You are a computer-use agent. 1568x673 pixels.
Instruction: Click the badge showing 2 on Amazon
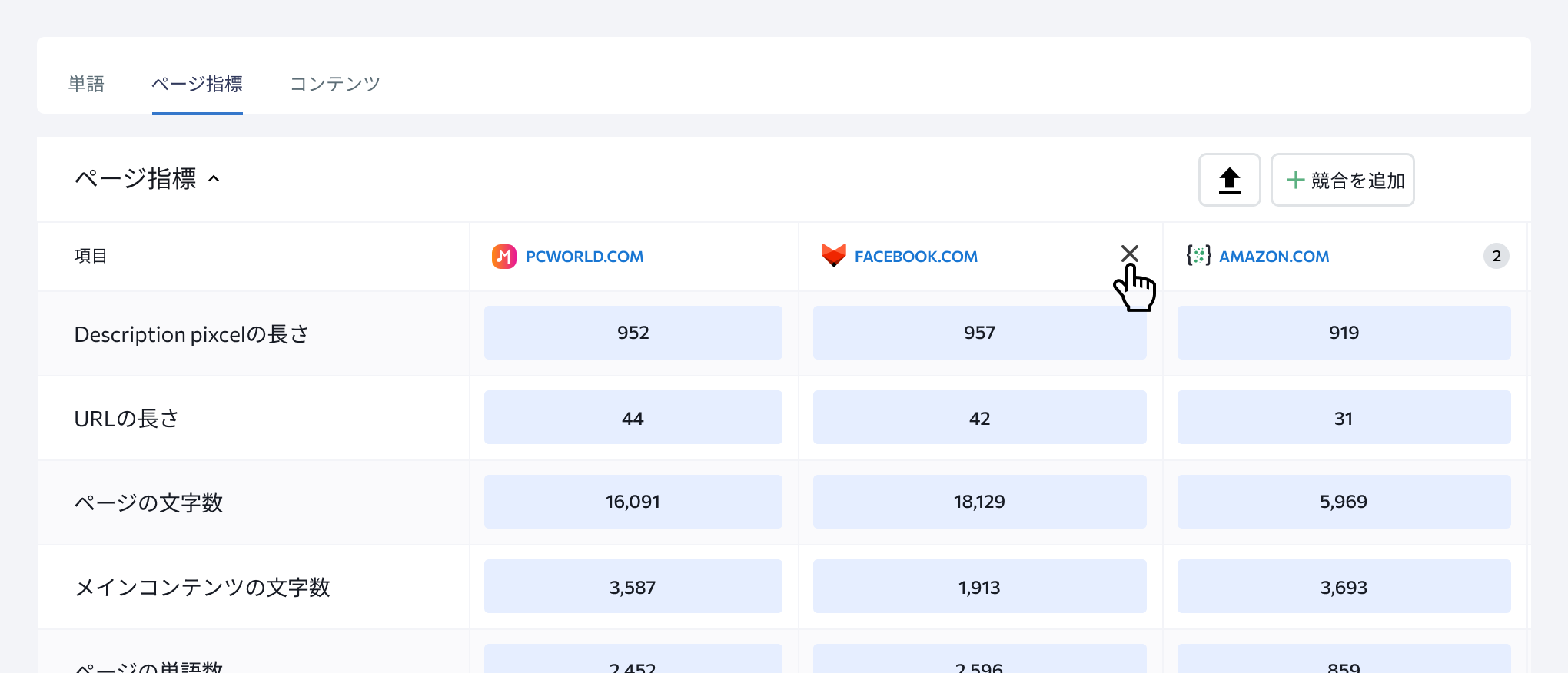[x=1496, y=256]
